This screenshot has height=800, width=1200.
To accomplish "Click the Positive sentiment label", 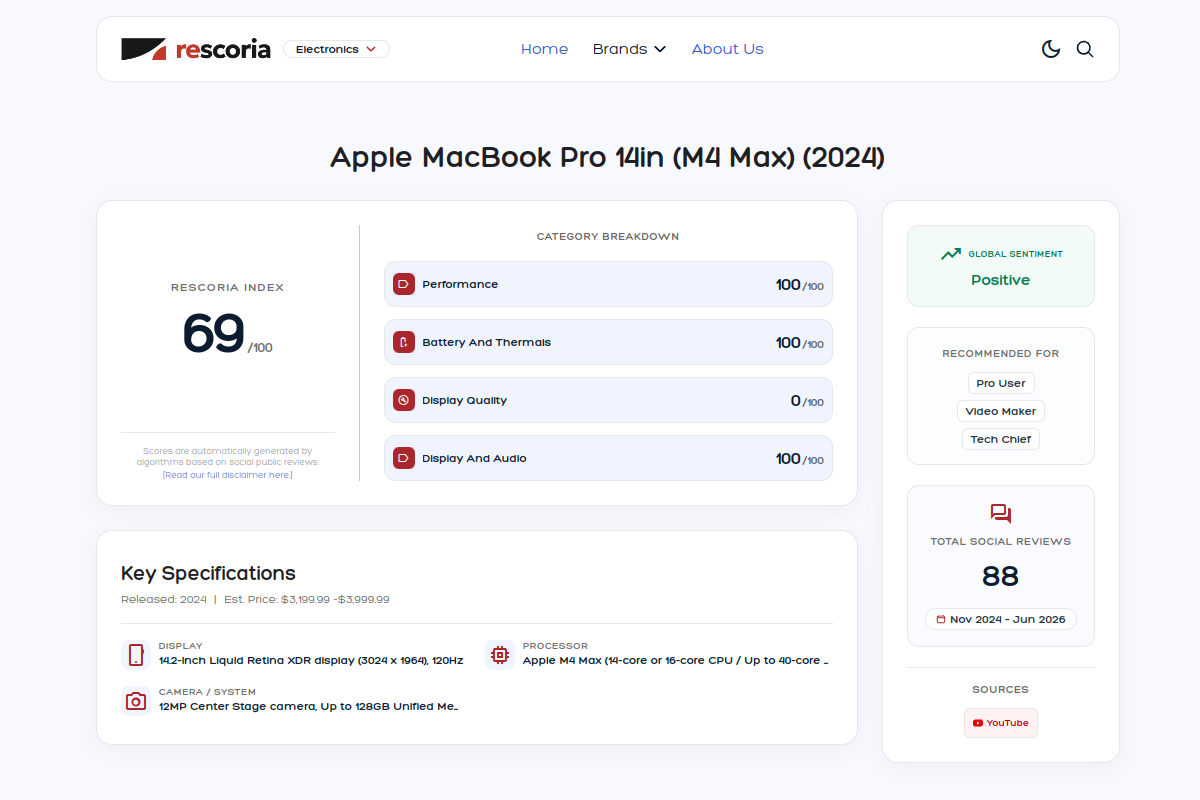I will (1001, 280).
